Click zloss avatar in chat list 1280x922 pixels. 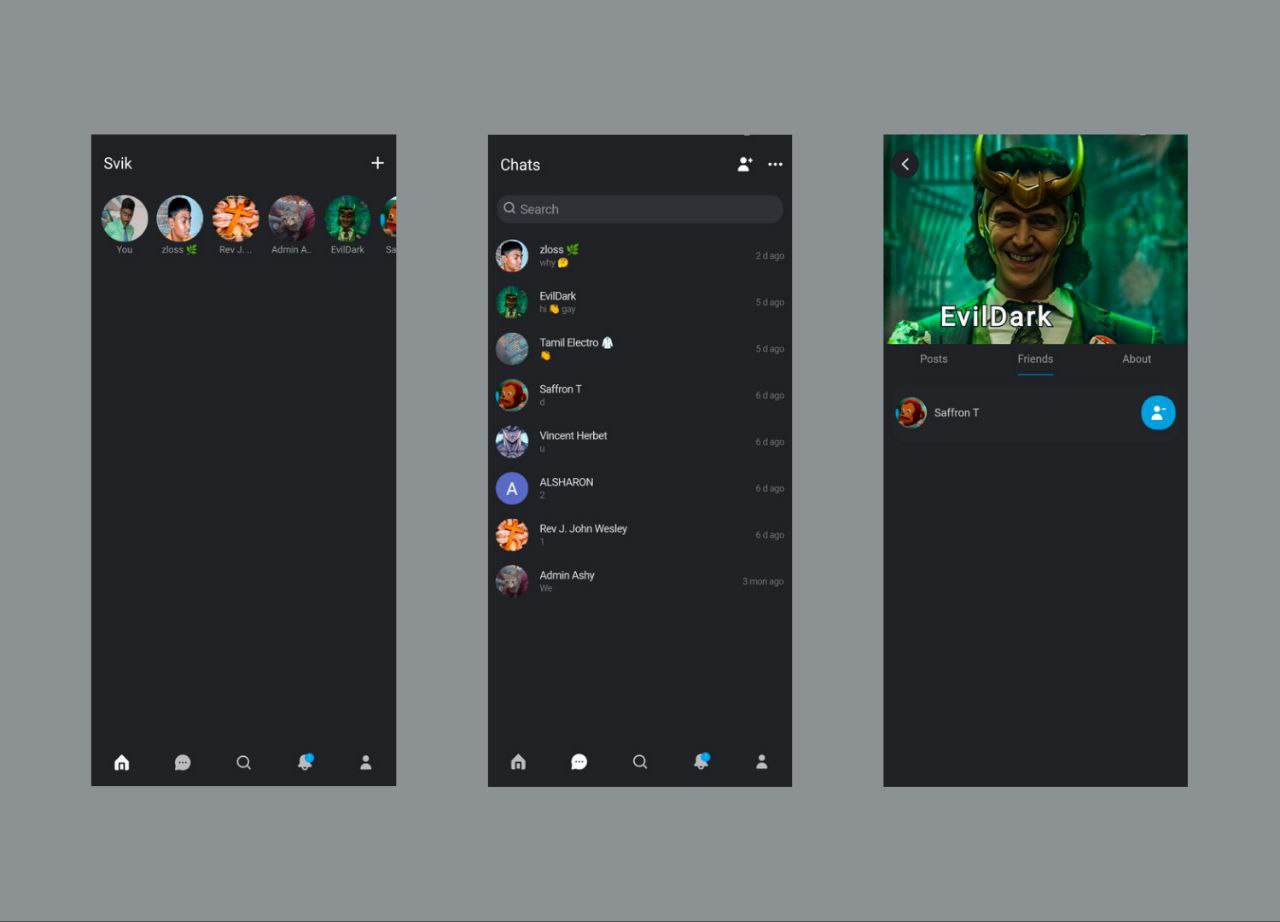(512, 256)
